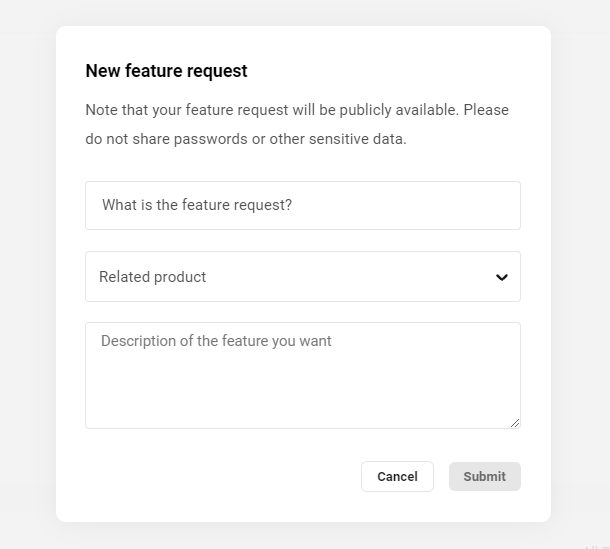Dismiss the dialog with Cancel
The image size is (610, 549).
point(397,477)
